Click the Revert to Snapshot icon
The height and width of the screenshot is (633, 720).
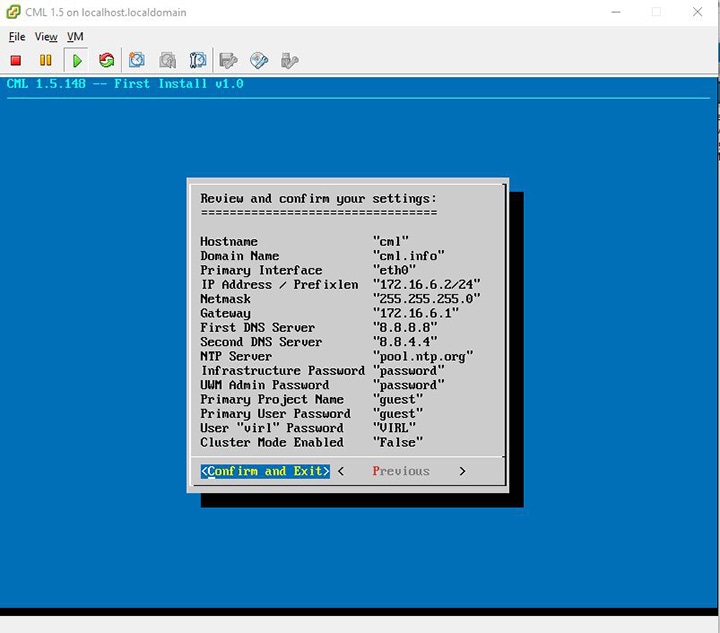168,60
